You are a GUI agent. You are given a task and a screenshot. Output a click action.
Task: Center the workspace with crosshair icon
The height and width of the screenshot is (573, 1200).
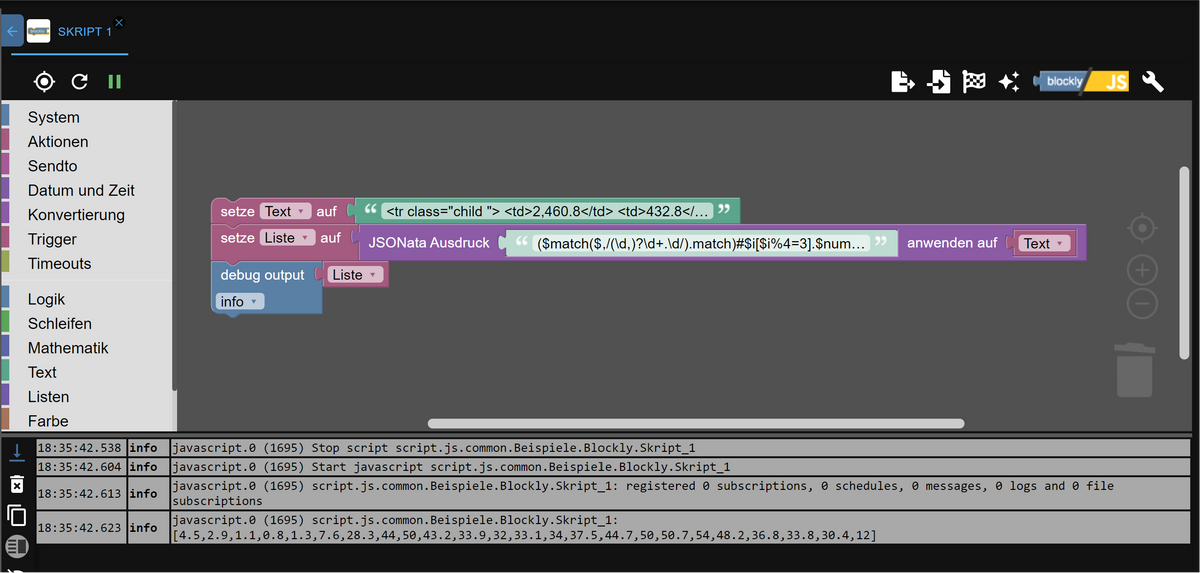point(1142,229)
